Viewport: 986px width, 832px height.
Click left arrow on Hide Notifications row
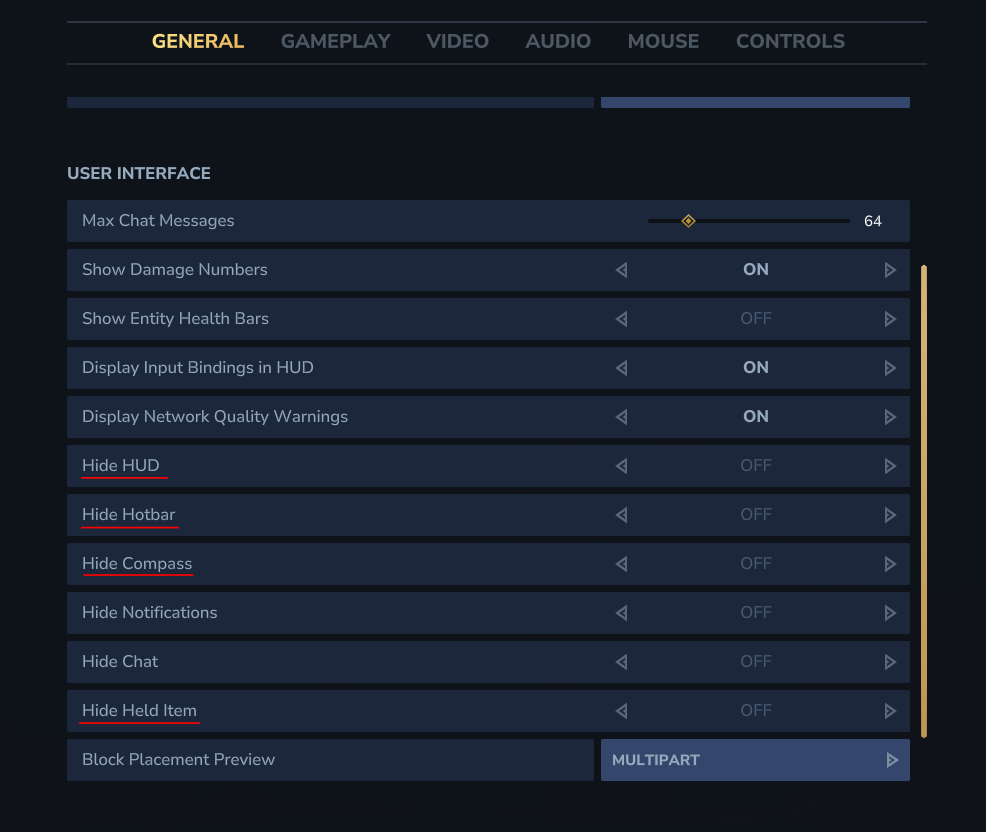point(621,613)
